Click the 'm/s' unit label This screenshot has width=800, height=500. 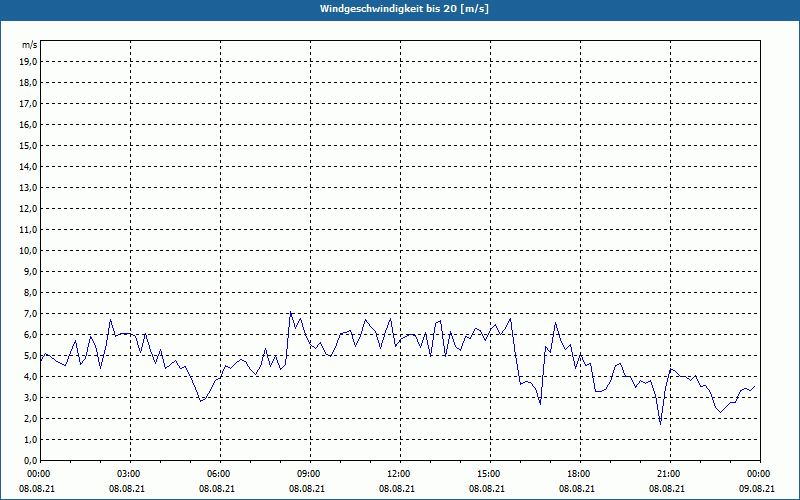[x=30, y=45]
